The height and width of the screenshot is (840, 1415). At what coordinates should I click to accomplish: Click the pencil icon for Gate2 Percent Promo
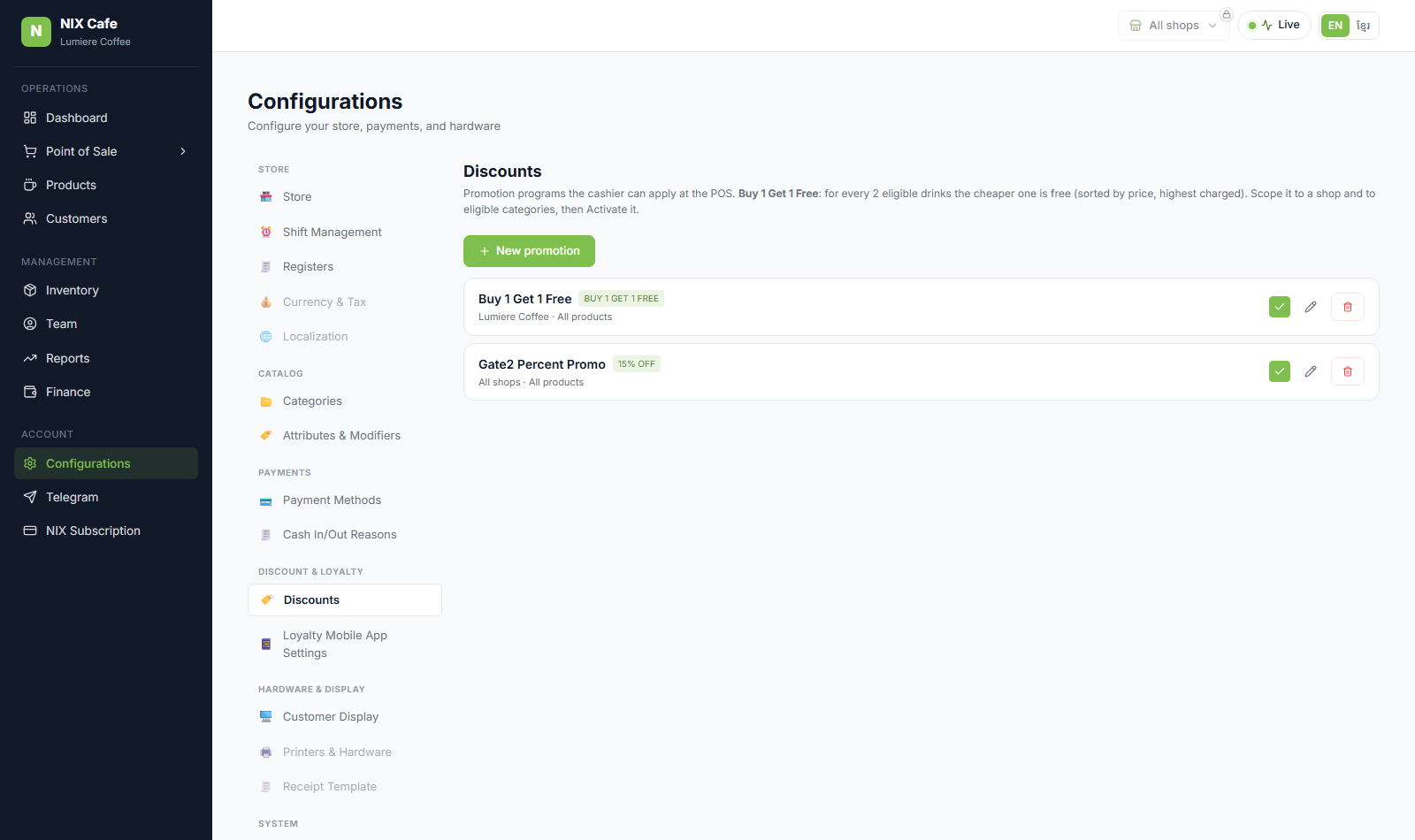click(x=1311, y=371)
